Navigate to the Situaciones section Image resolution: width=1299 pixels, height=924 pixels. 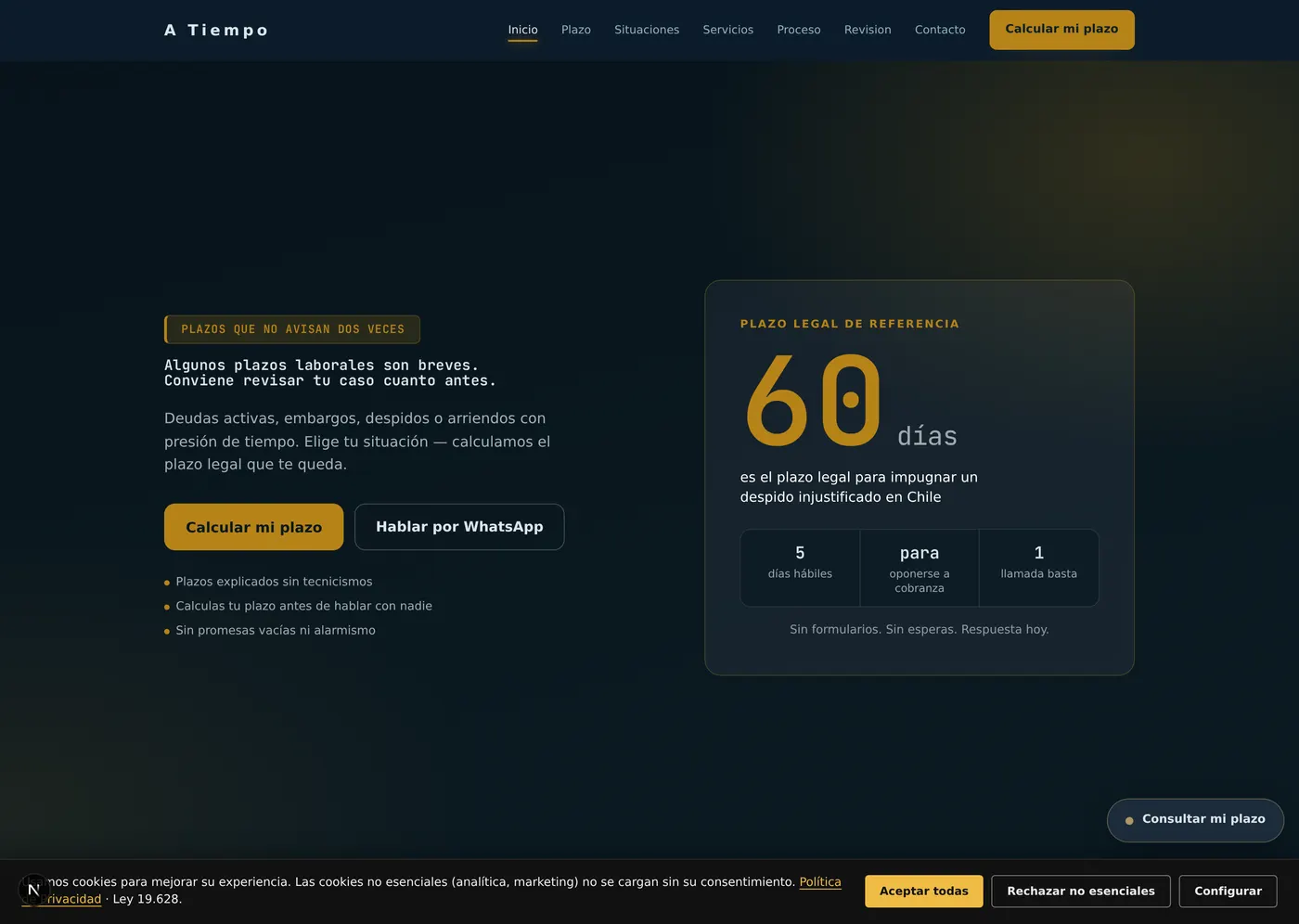tap(647, 30)
